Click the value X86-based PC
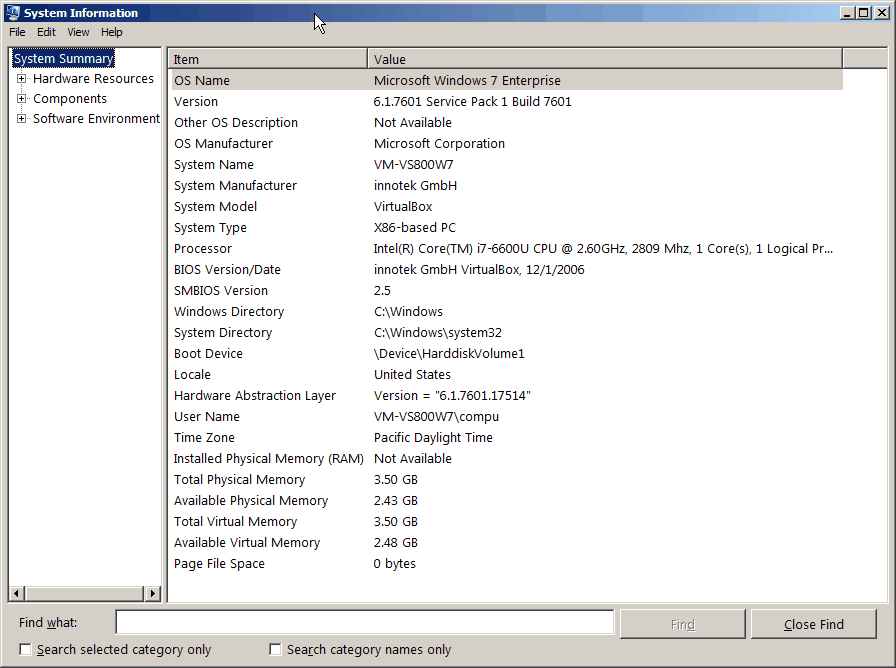This screenshot has width=896, height=668. tap(415, 227)
